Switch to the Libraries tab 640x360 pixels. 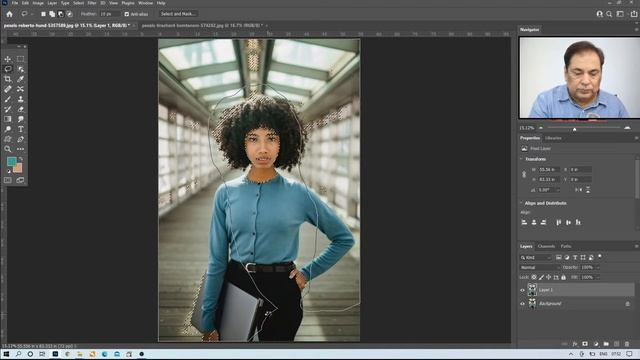(553, 138)
